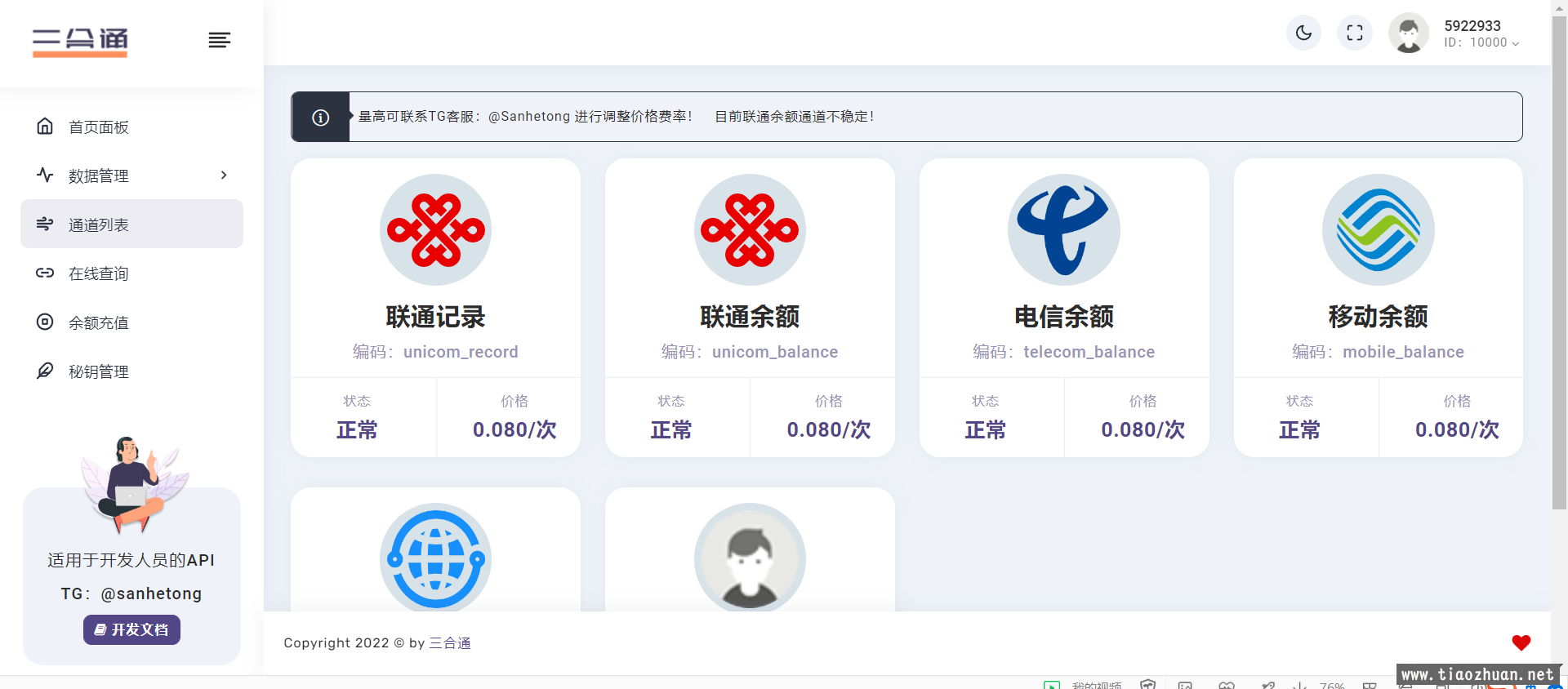Open 联通记录 card title
1568x689 pixels.
click(435, 317)
